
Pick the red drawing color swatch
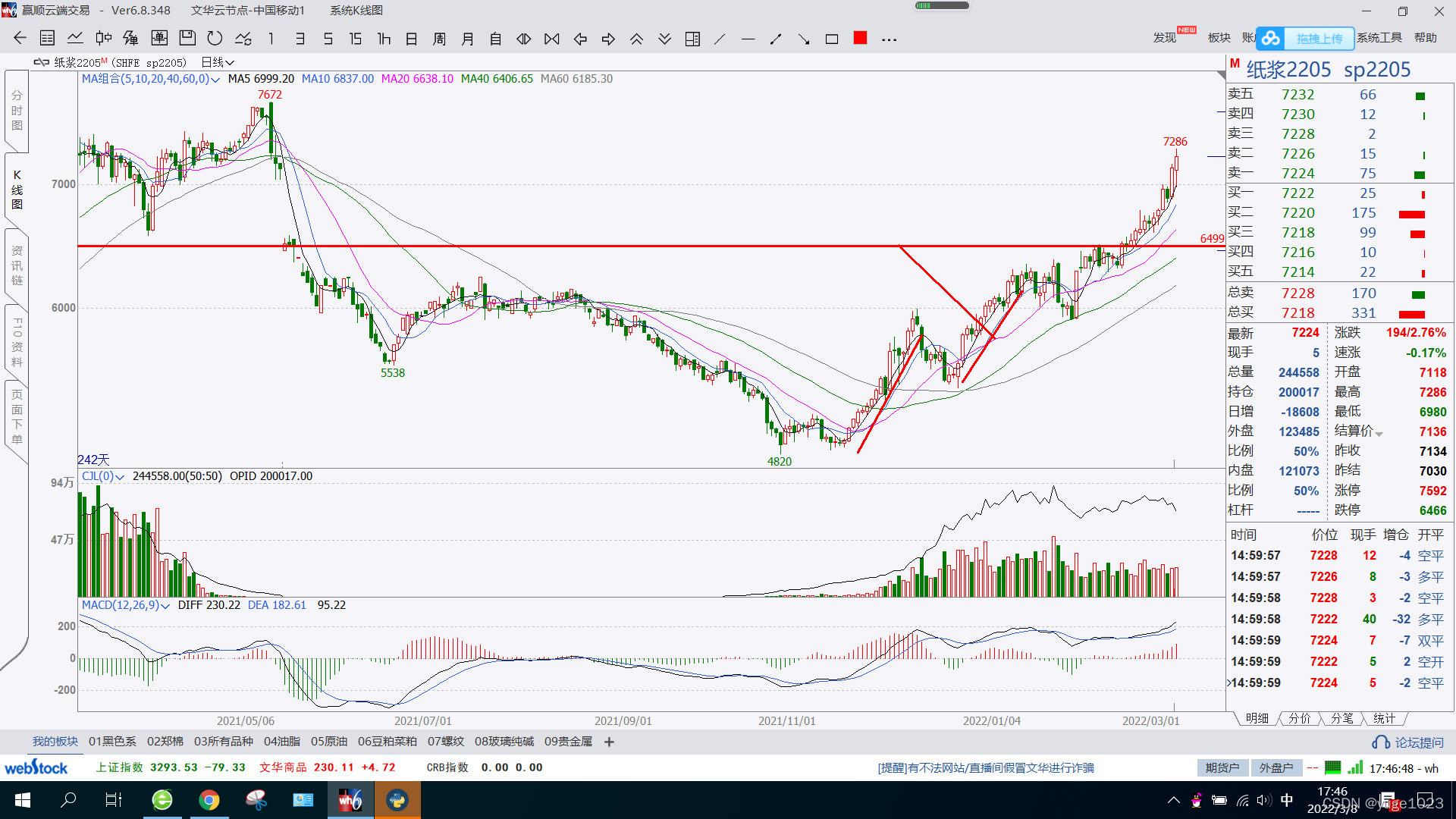click(860, 38)
